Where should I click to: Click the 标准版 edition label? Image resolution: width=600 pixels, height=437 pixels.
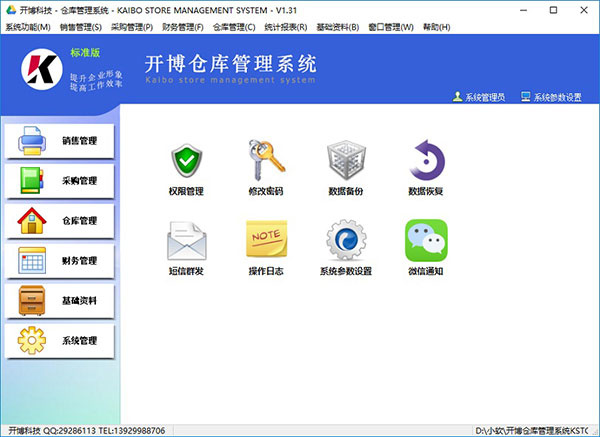(85, 53)
